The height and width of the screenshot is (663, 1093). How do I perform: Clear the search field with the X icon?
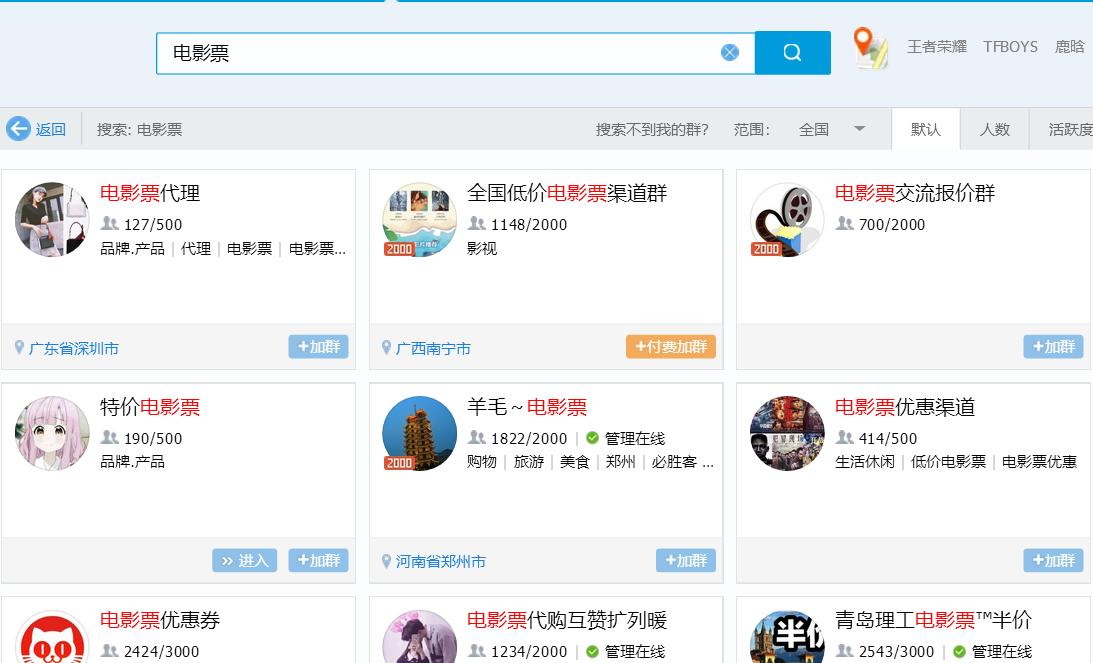[730, 53]
